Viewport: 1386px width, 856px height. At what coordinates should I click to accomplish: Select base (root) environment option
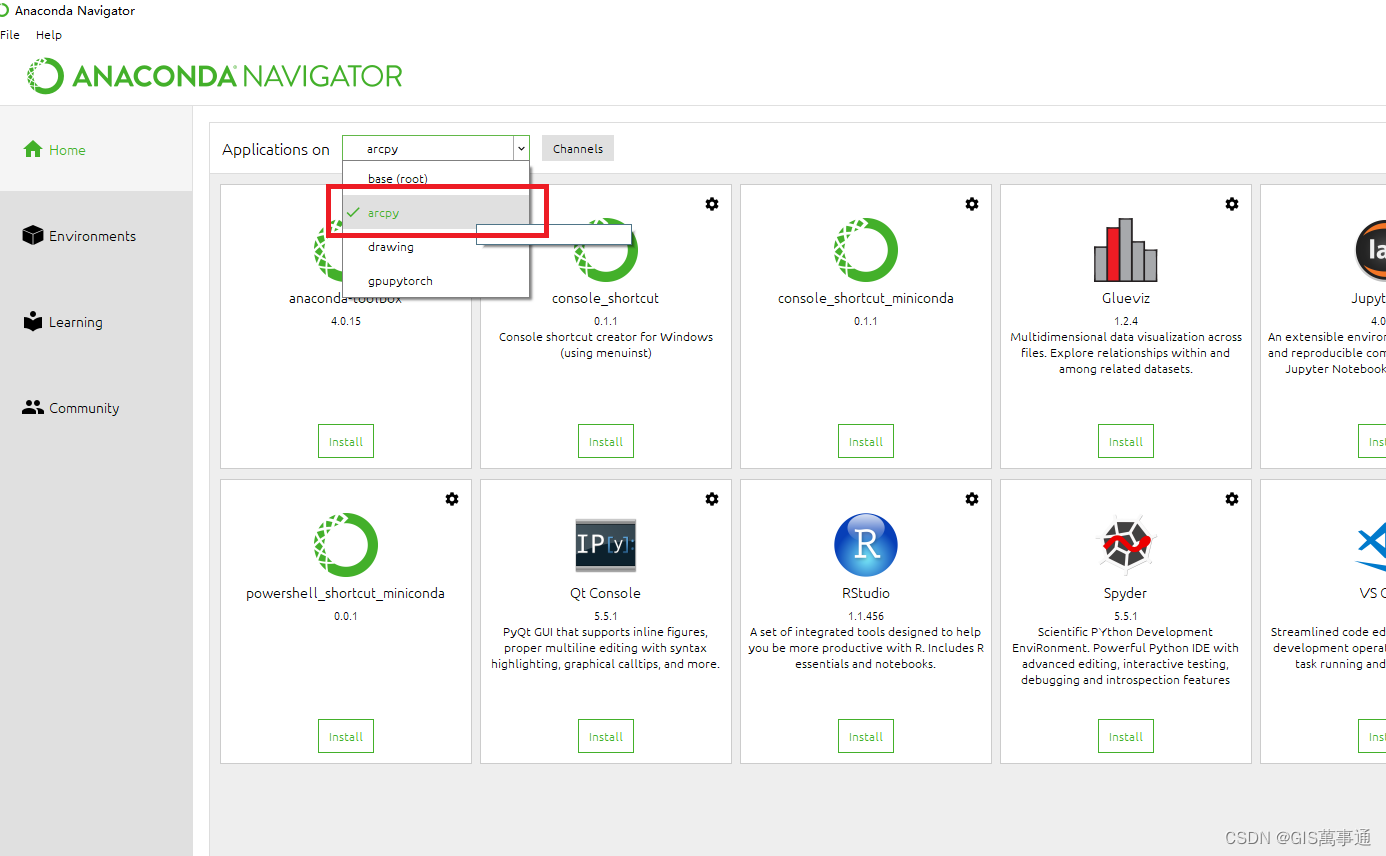point(436,179)
